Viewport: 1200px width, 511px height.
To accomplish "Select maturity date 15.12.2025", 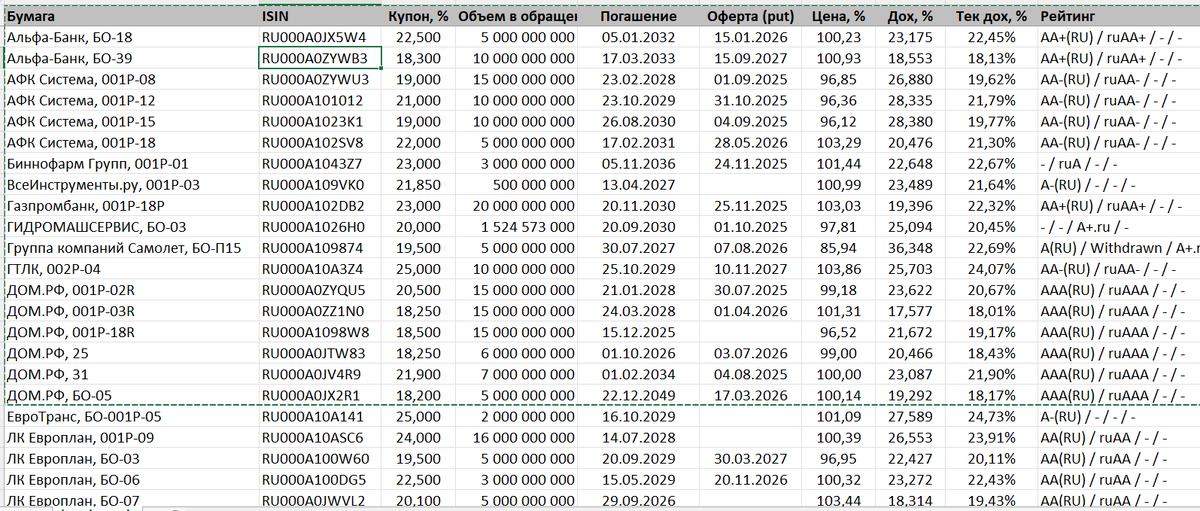I will 639,332.
